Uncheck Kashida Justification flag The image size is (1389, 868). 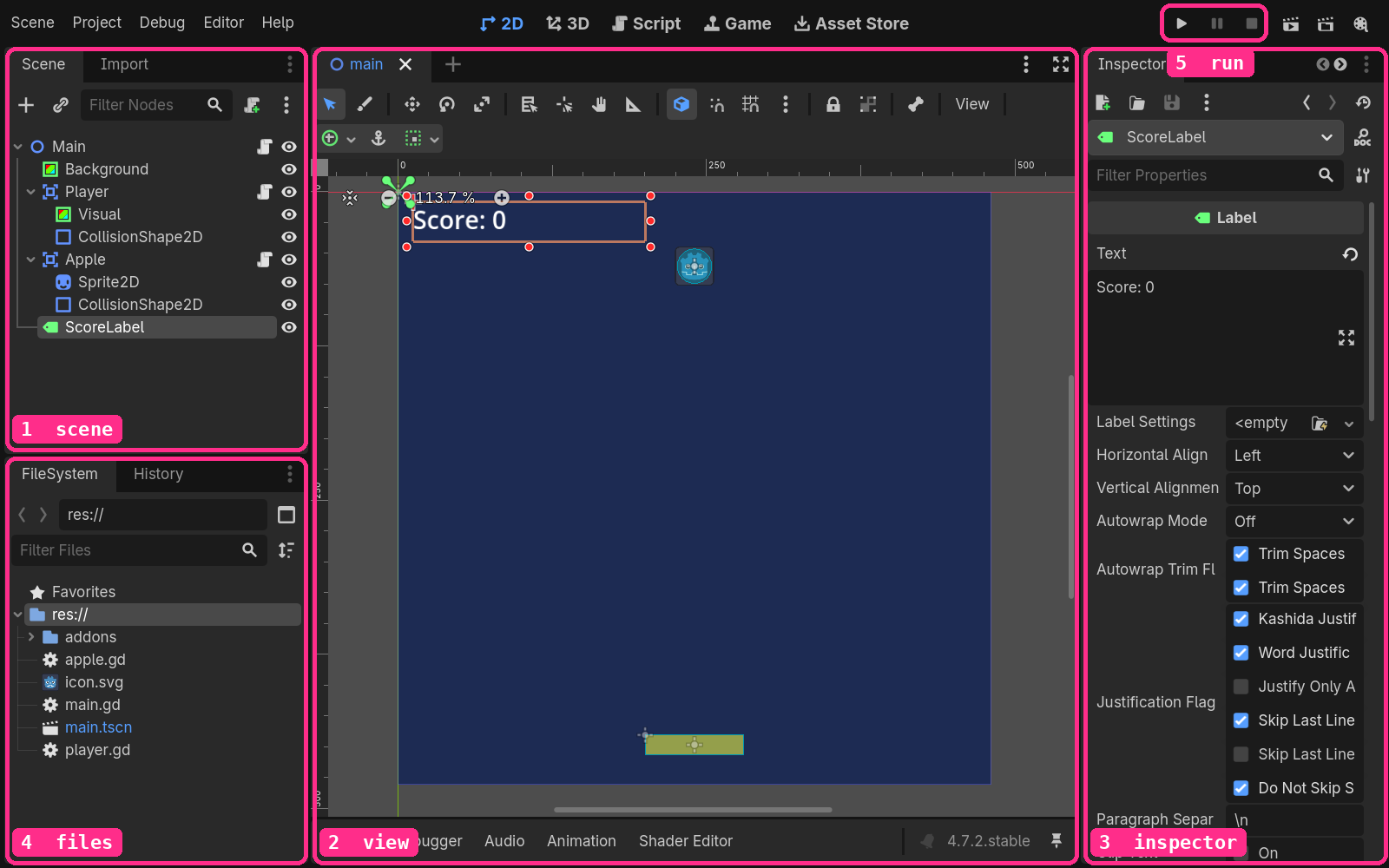(1241, 619)
